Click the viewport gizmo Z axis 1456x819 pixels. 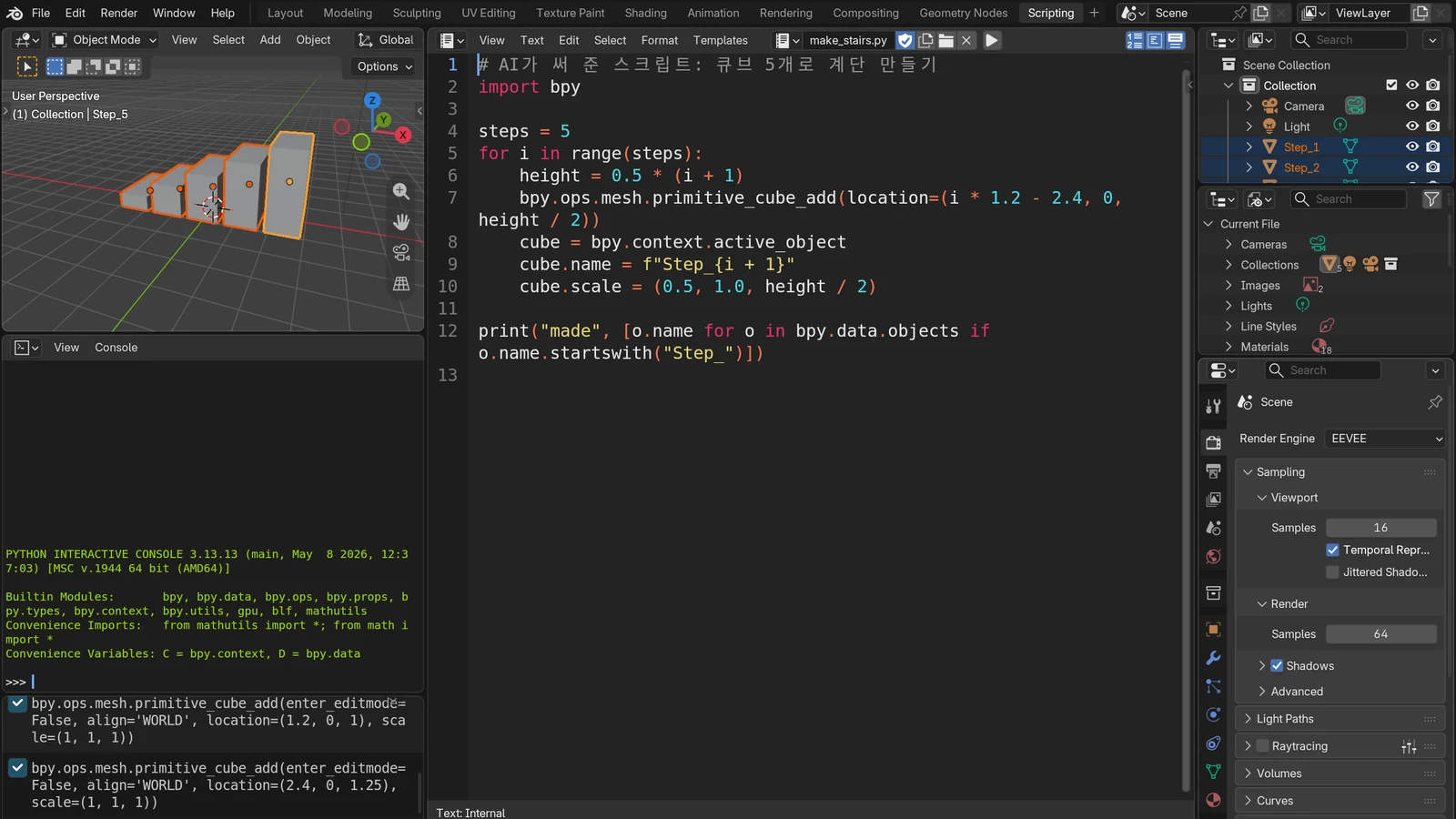[x=372, y=100]
